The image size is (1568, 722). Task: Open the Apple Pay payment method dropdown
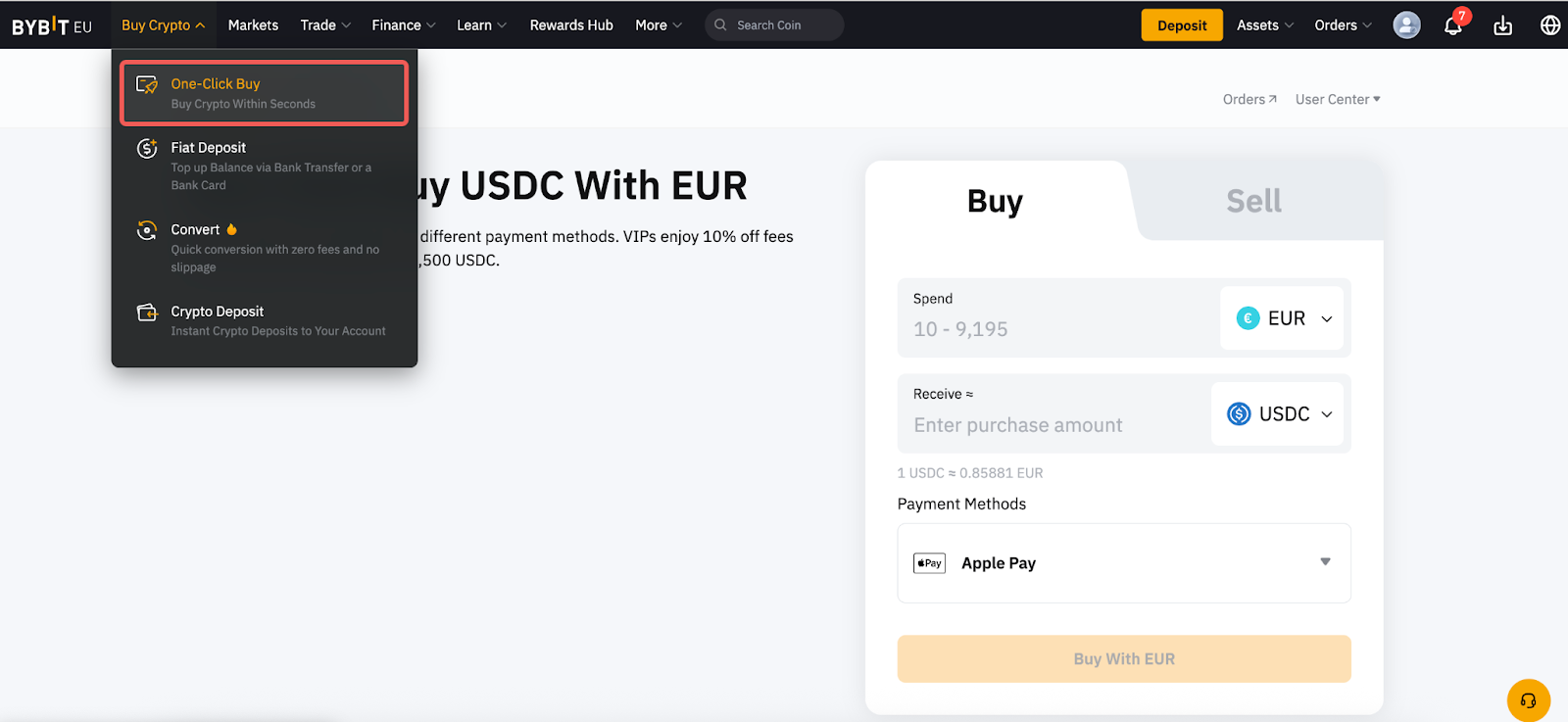[x=1123, y=563]
